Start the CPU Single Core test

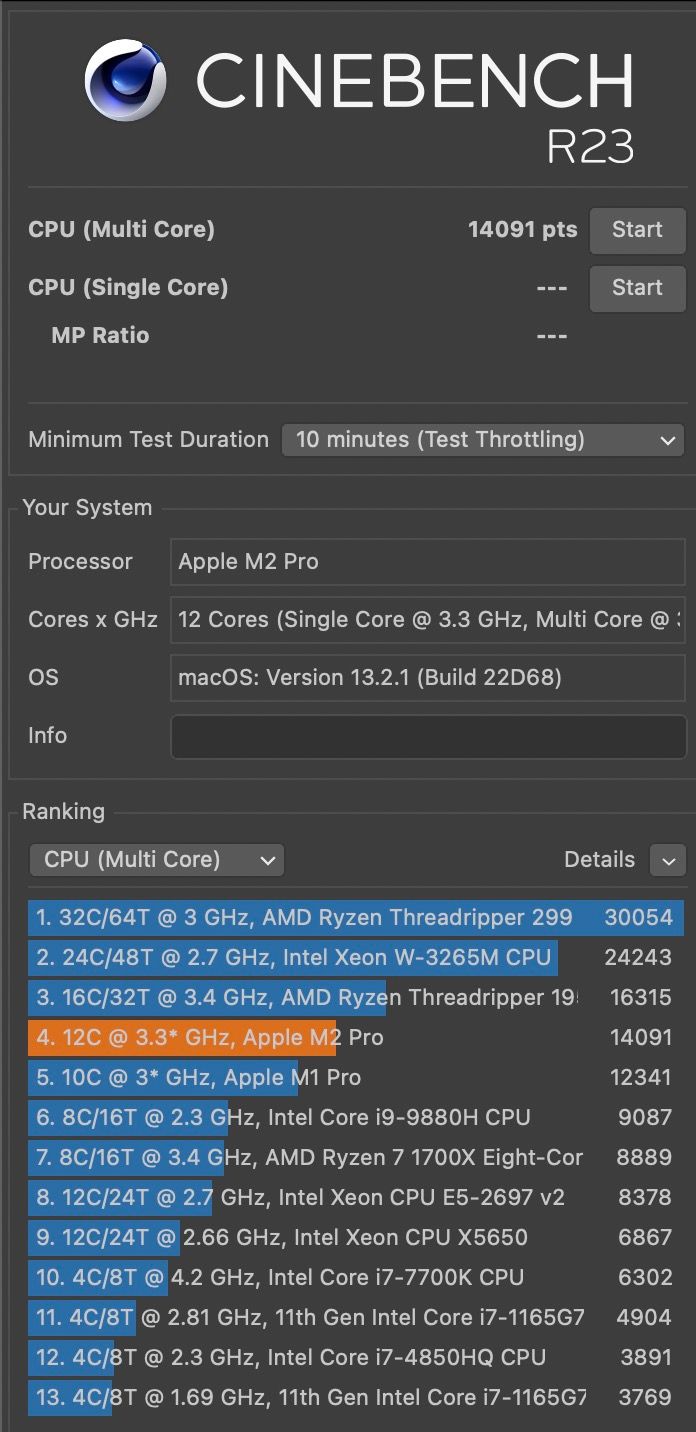(x=637, y=288)
